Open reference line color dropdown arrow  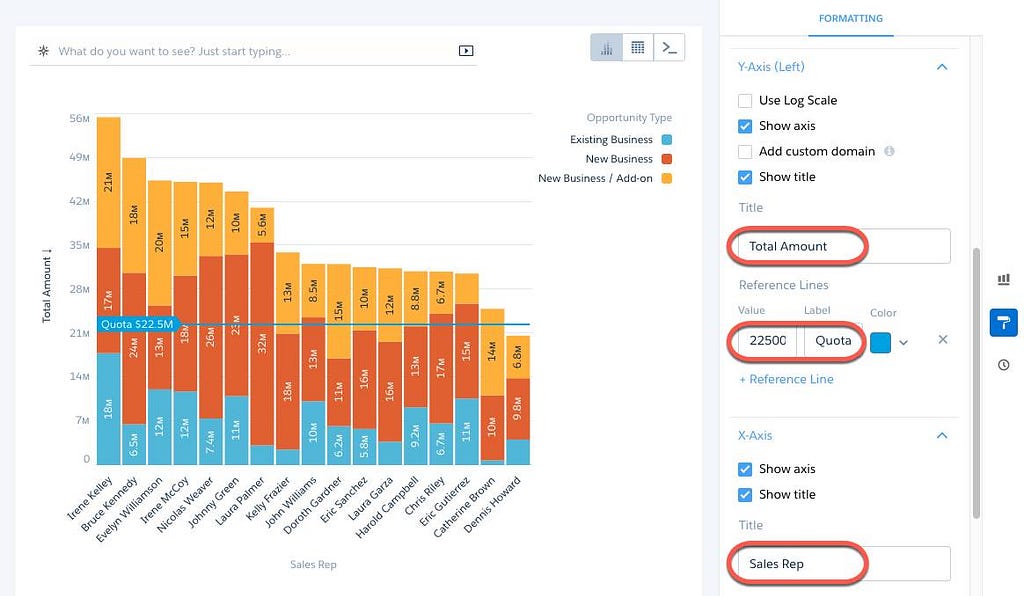903,343
